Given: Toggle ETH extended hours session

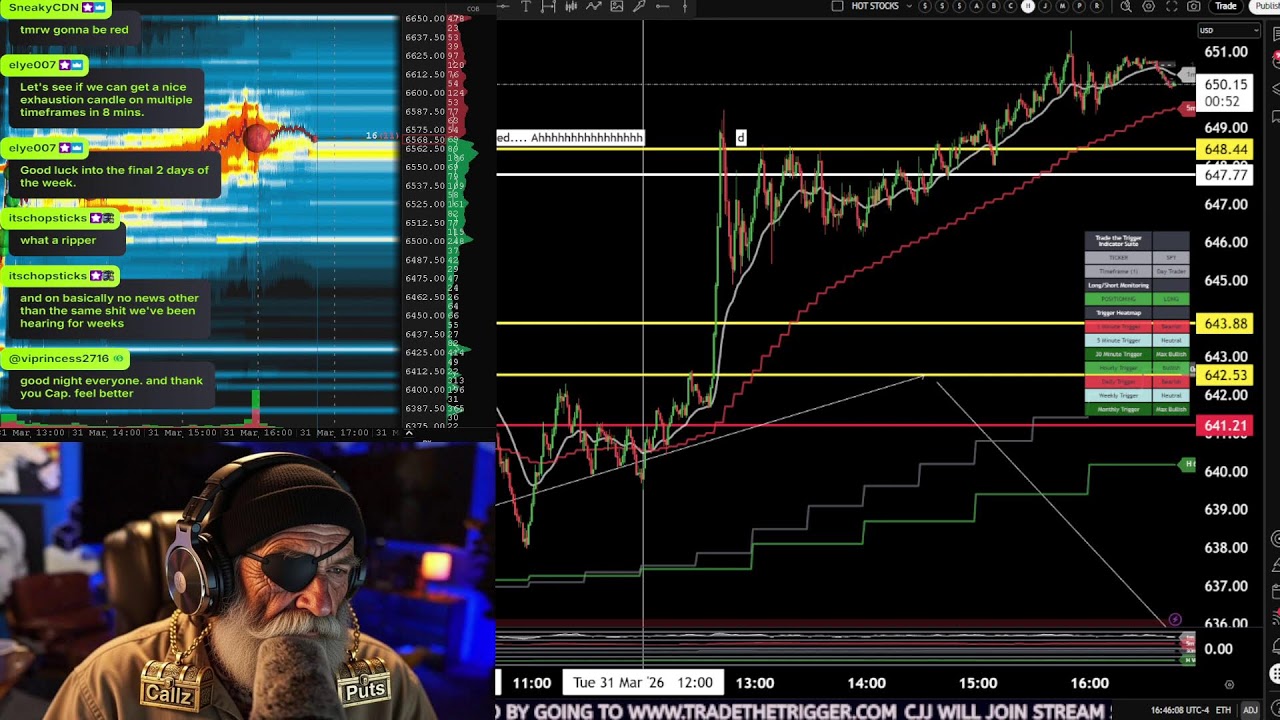Looking at the screenshot, I should pos(1223,710).
